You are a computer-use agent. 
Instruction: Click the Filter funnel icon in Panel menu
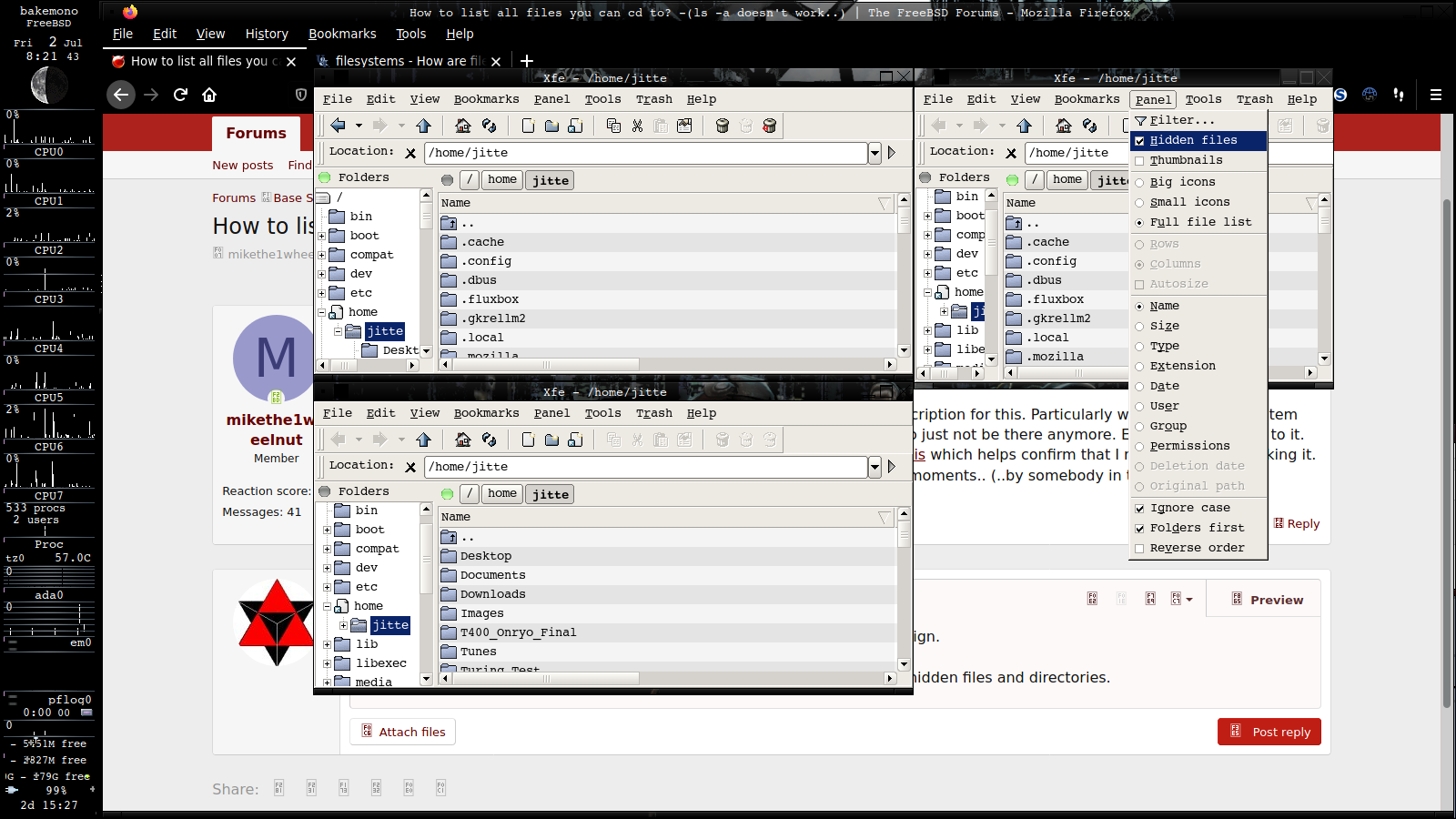[x=1140, y=120]
